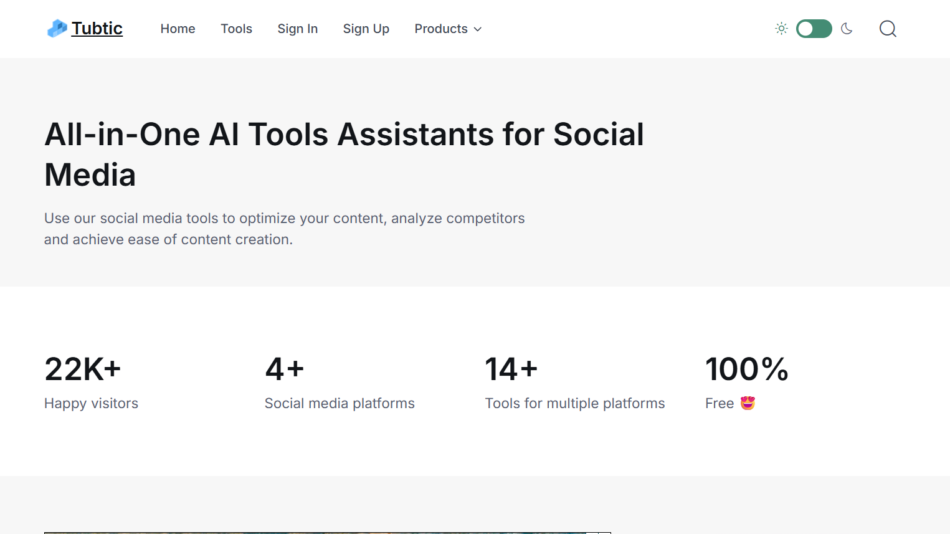The image size is (950, 534).
Task: Click the Sign Up link
Action: coord(366,29)
